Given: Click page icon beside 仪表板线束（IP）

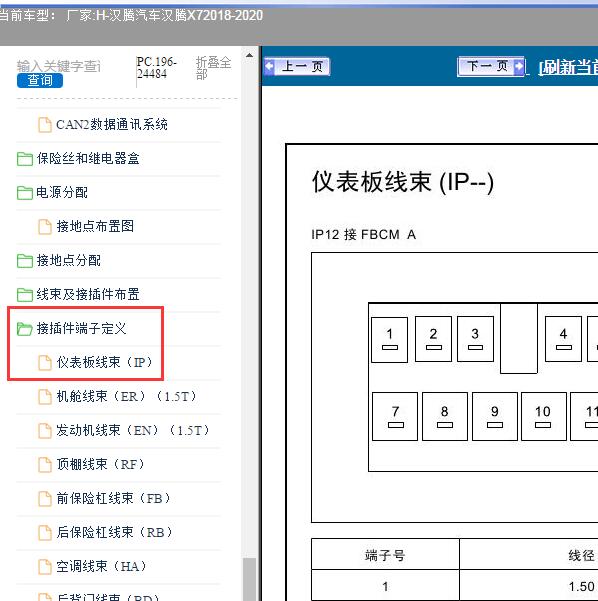Looking at the screenshot, I should [x=45, y=363].
